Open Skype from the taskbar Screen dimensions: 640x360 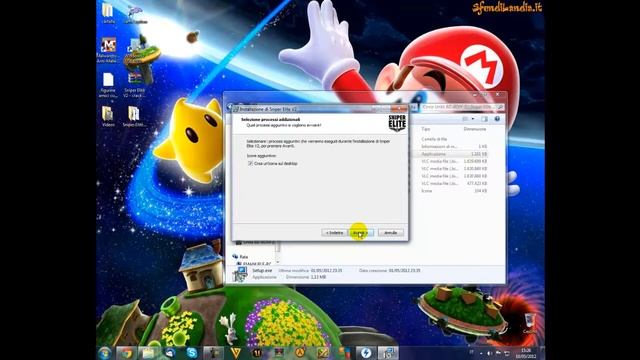[191, 353]
